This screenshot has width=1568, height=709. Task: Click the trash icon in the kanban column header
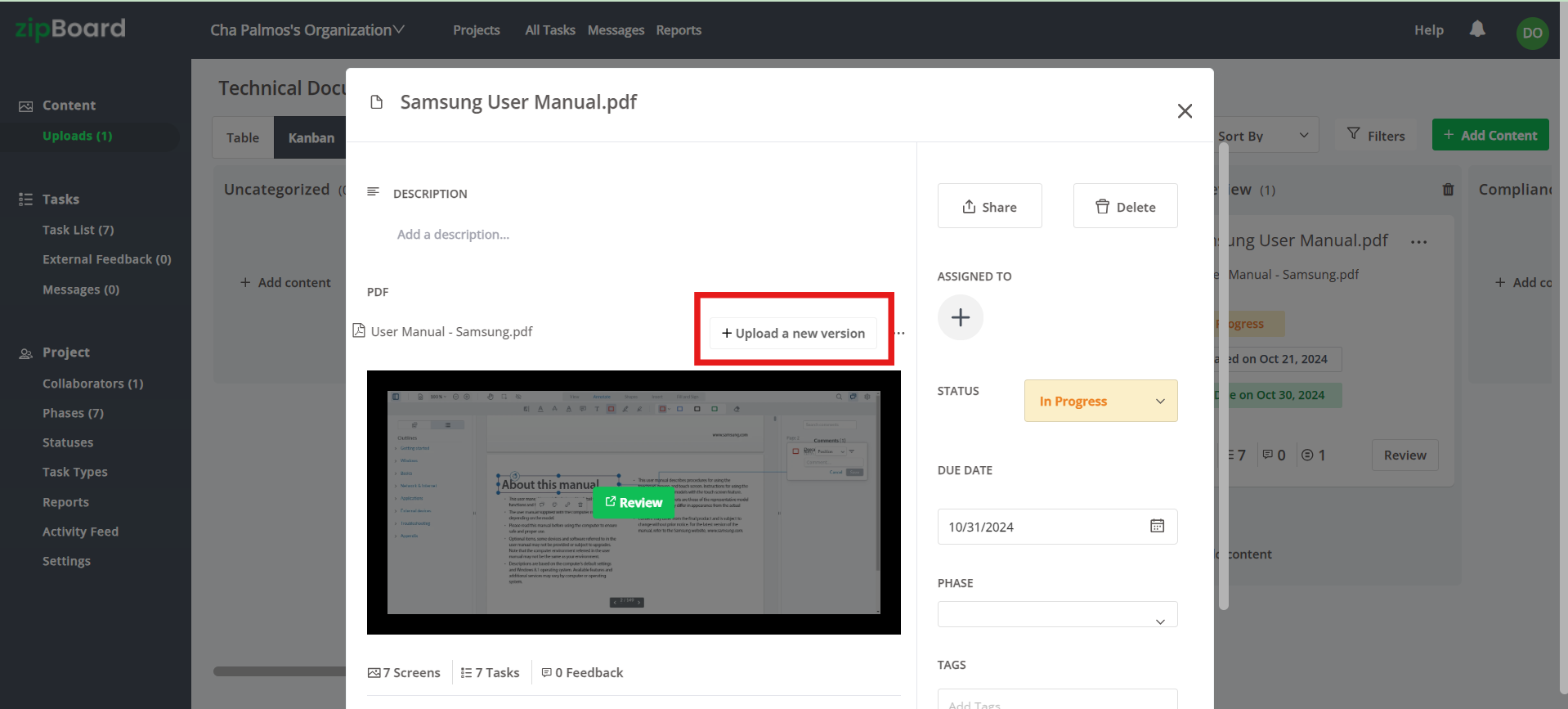coord(1448,190)
